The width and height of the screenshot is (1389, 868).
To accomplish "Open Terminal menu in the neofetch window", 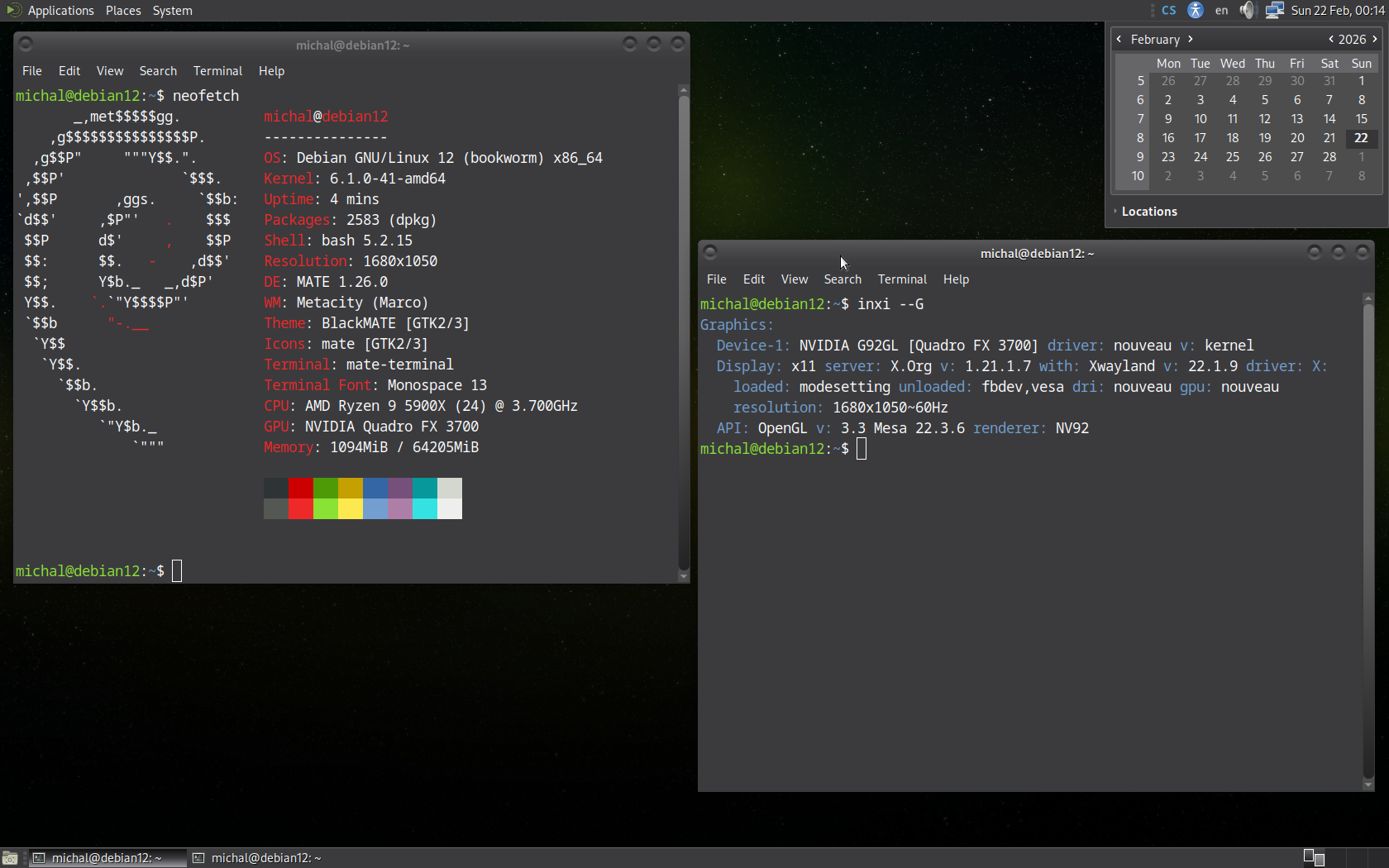I will tap(217, 71).
